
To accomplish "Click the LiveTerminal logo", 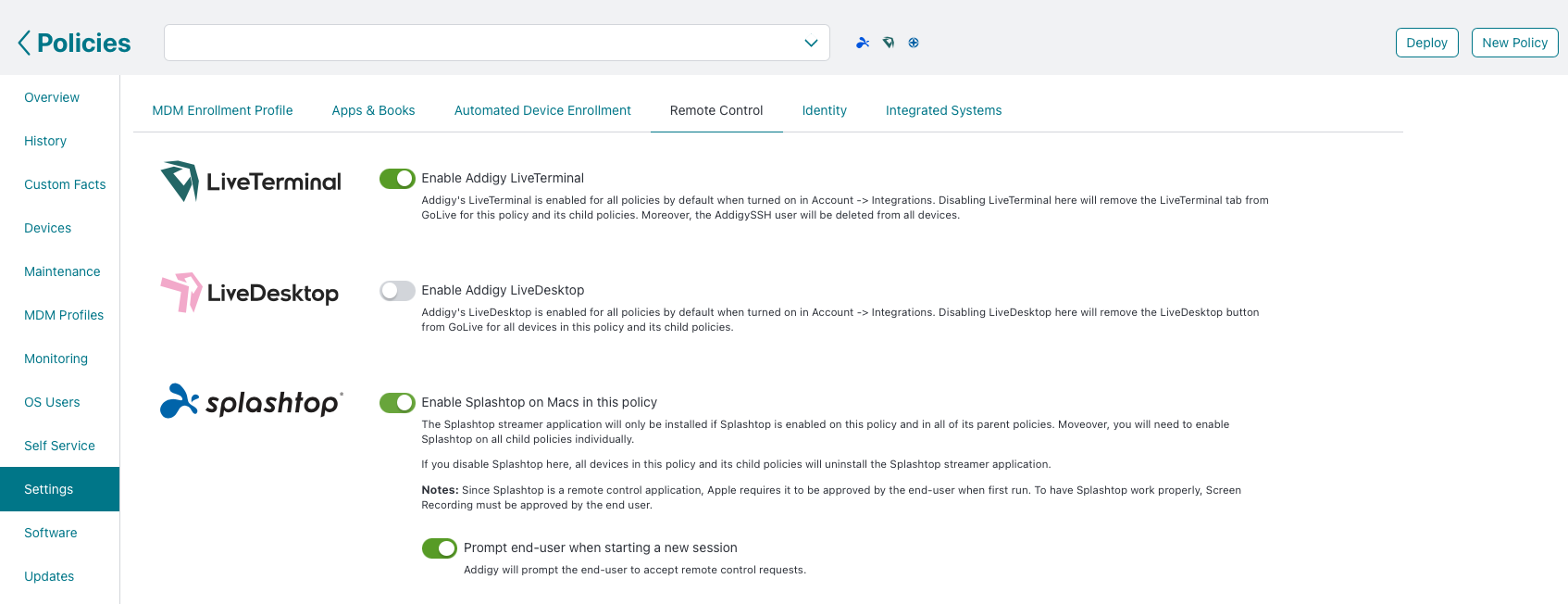I will 251,182.
